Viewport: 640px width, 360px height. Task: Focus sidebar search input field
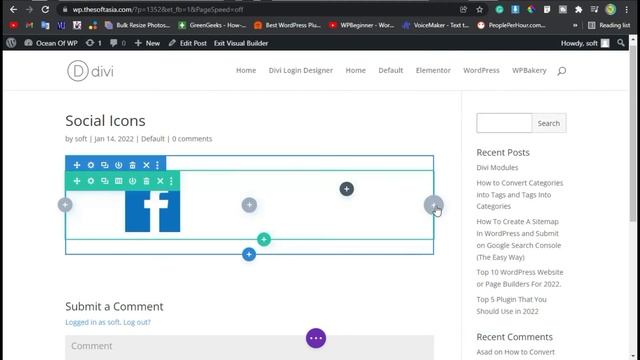(504, 123)
